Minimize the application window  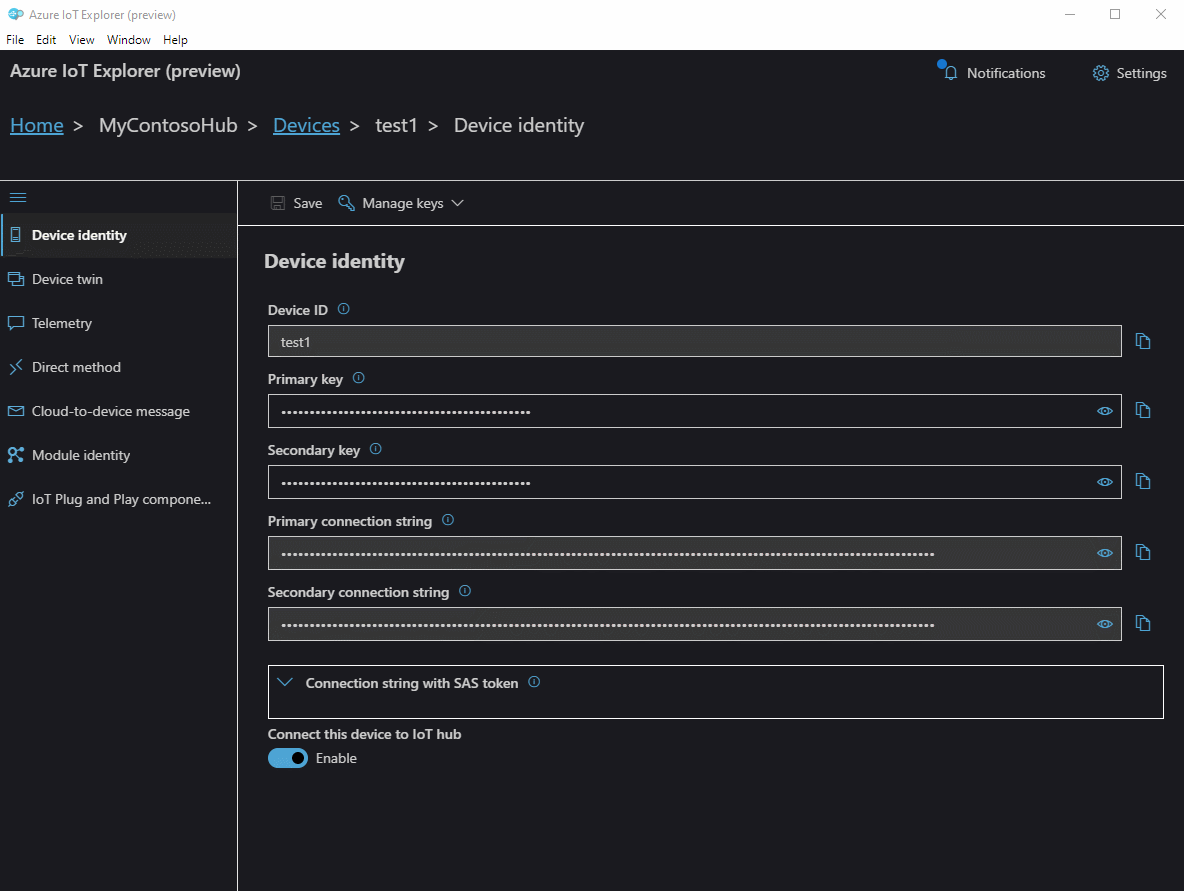(x=1070, y=14)
